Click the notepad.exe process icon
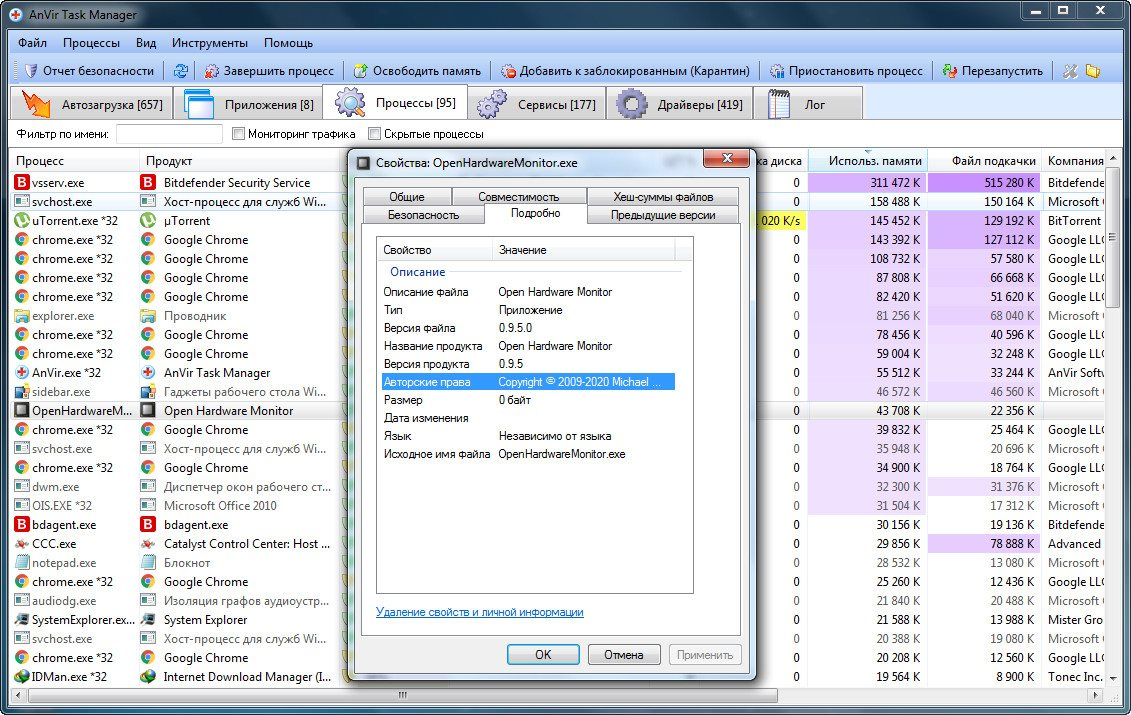The width and height of the screenshot is (1131, 715). click(22, 563)
